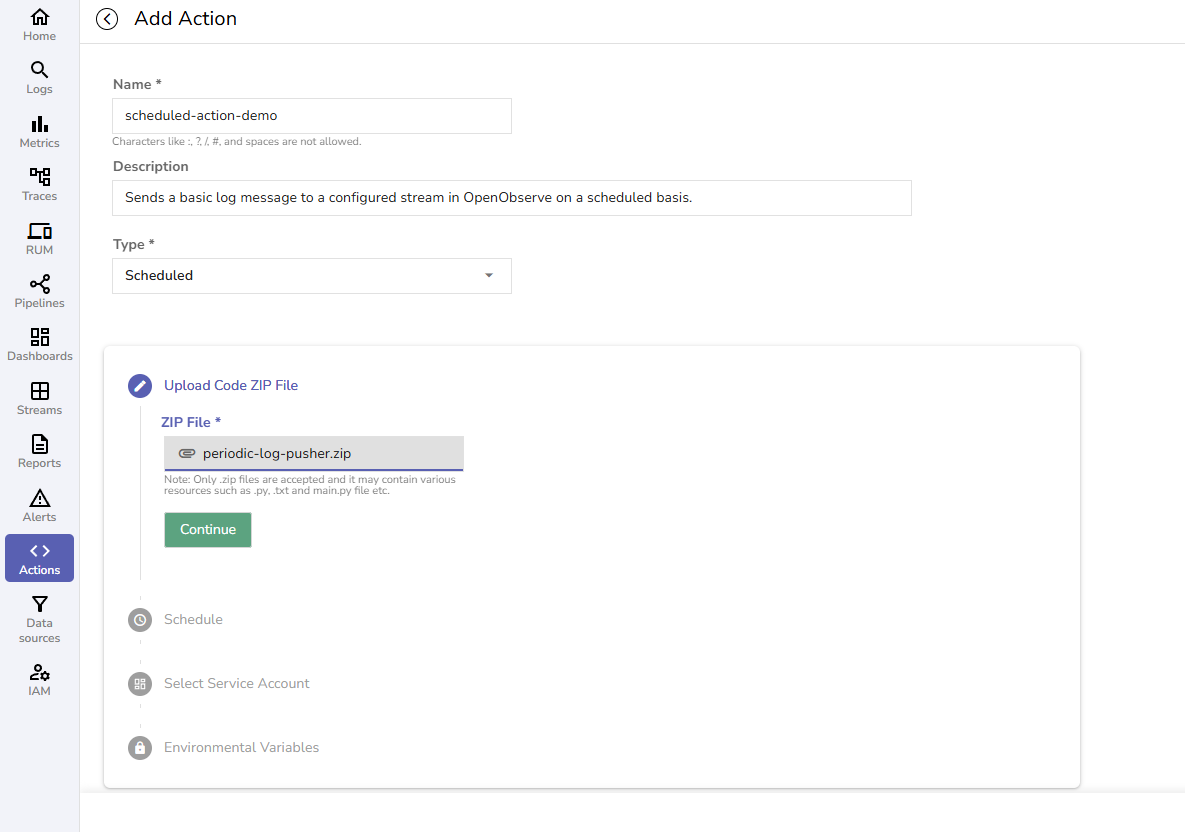This screenshot has width=1185, height=832.
Task: Open the Home page
Action: click(x=39, y=23)
